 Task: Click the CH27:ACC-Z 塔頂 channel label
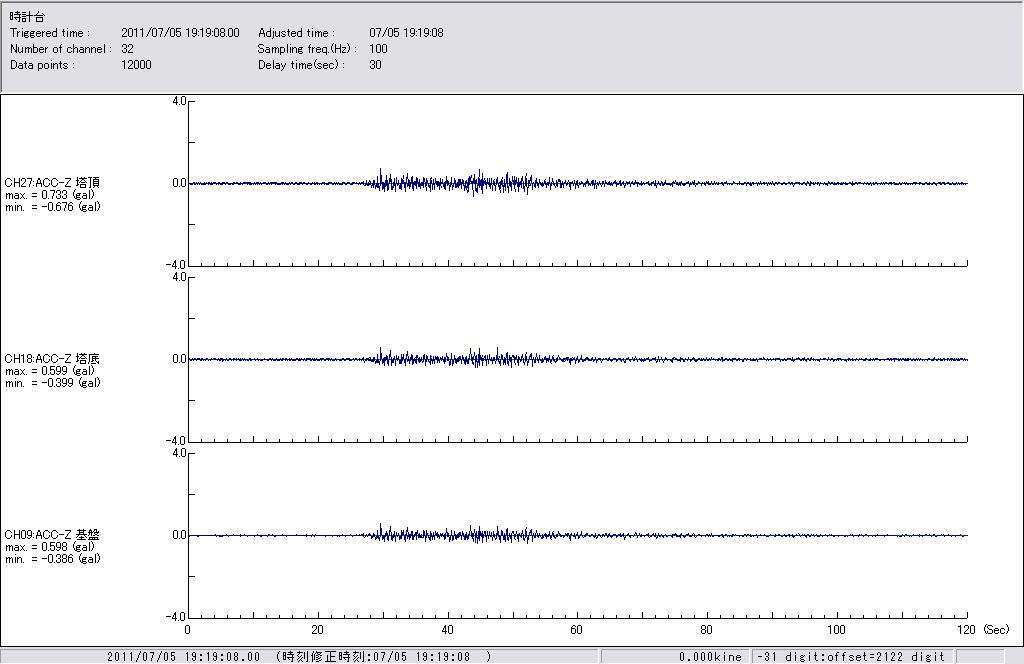52,183
